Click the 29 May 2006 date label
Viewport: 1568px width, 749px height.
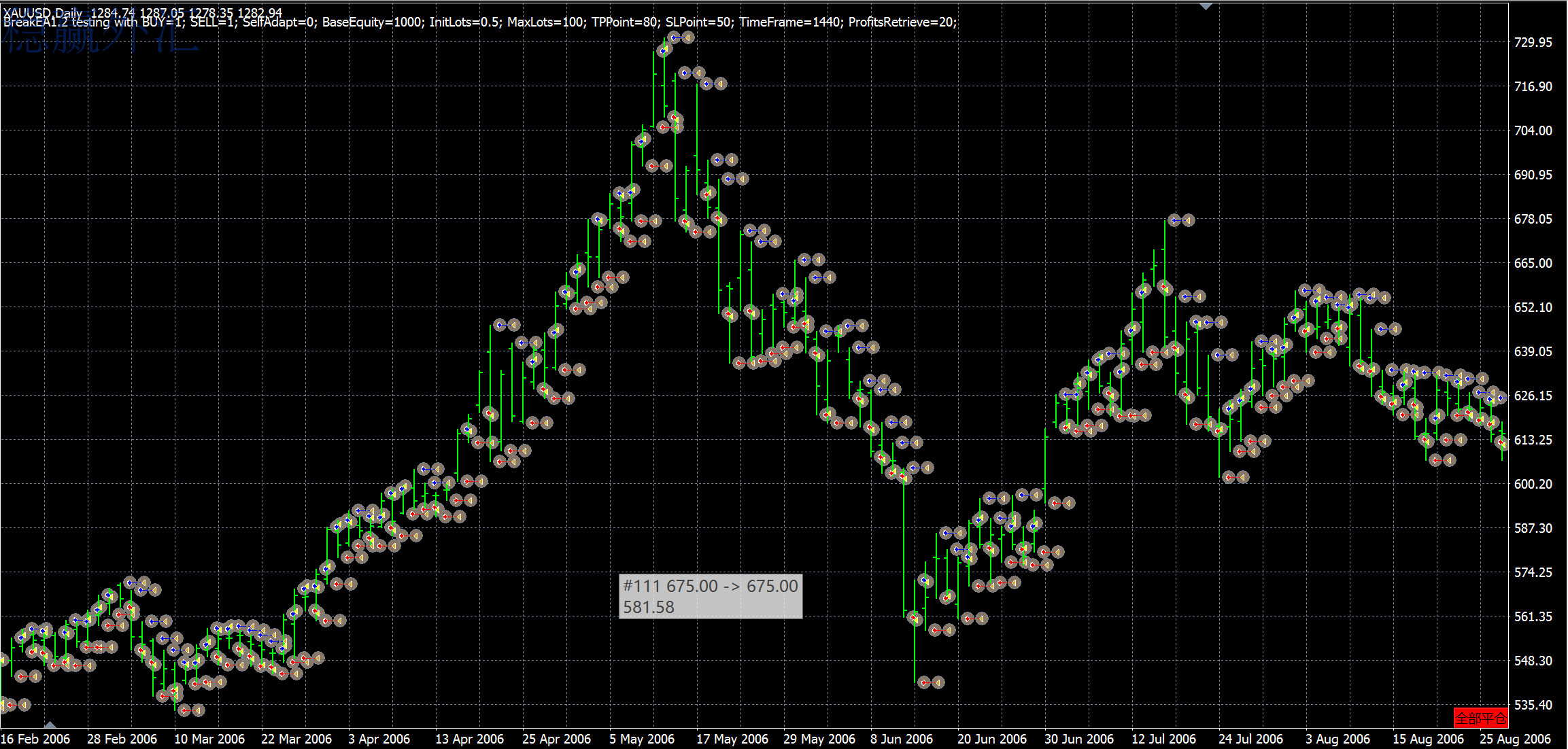point(819,739)
